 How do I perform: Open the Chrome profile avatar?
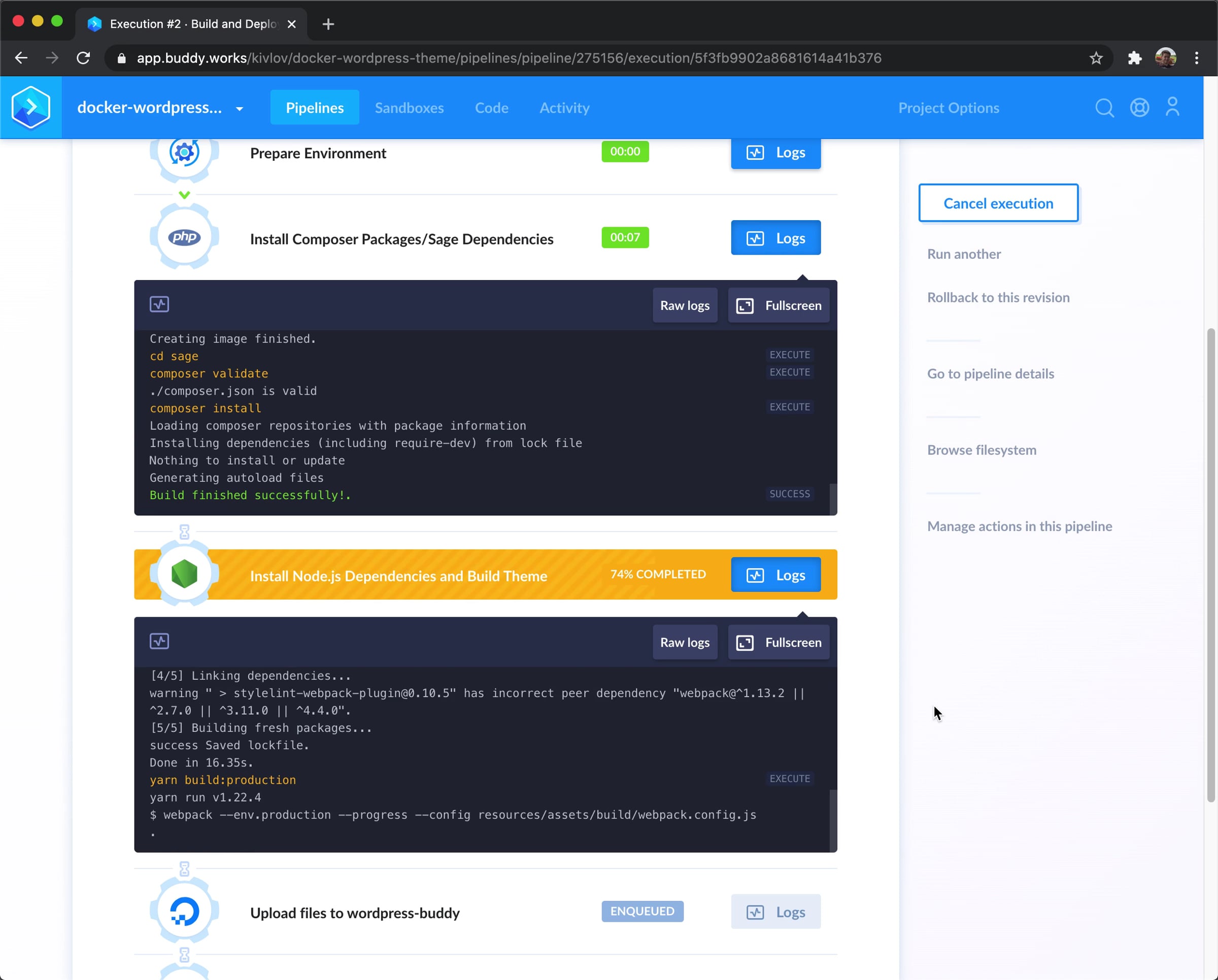tap(1165, 58)
